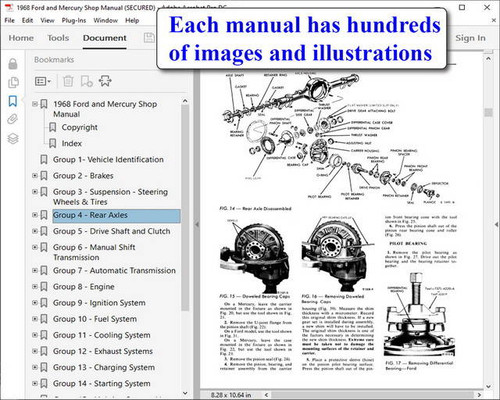Select the Group 12 - Exhaust Systems text
This screenshot has height=400, width=500.
coord(103,351)
